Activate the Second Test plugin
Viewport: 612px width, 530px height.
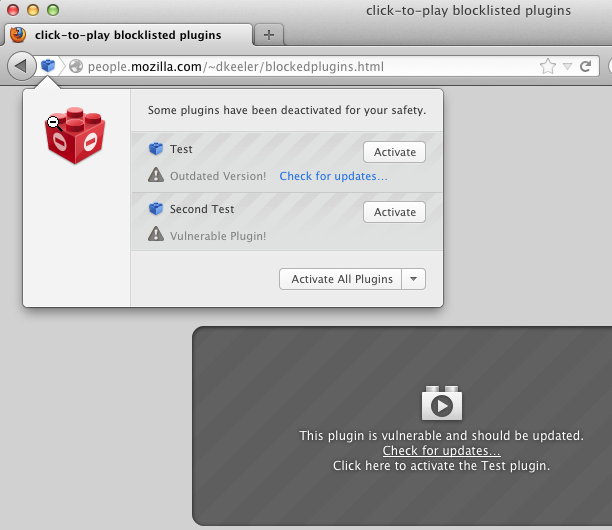pos(394,212)
